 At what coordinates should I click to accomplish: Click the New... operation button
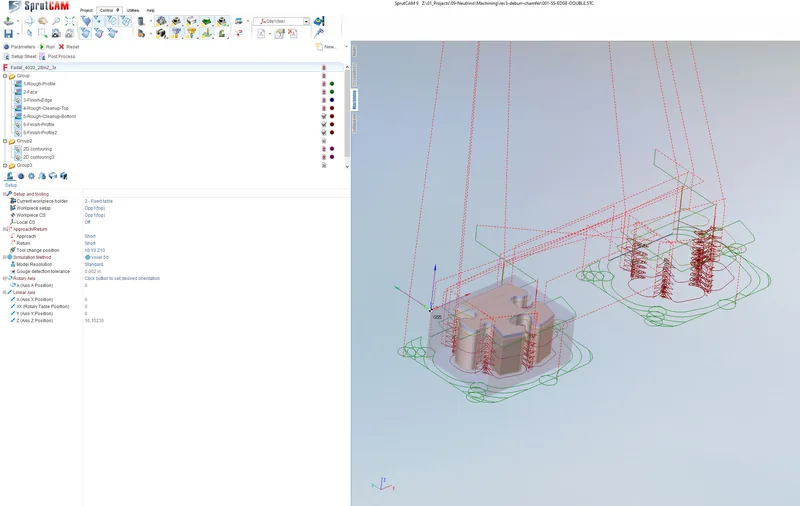pos(326,47)
